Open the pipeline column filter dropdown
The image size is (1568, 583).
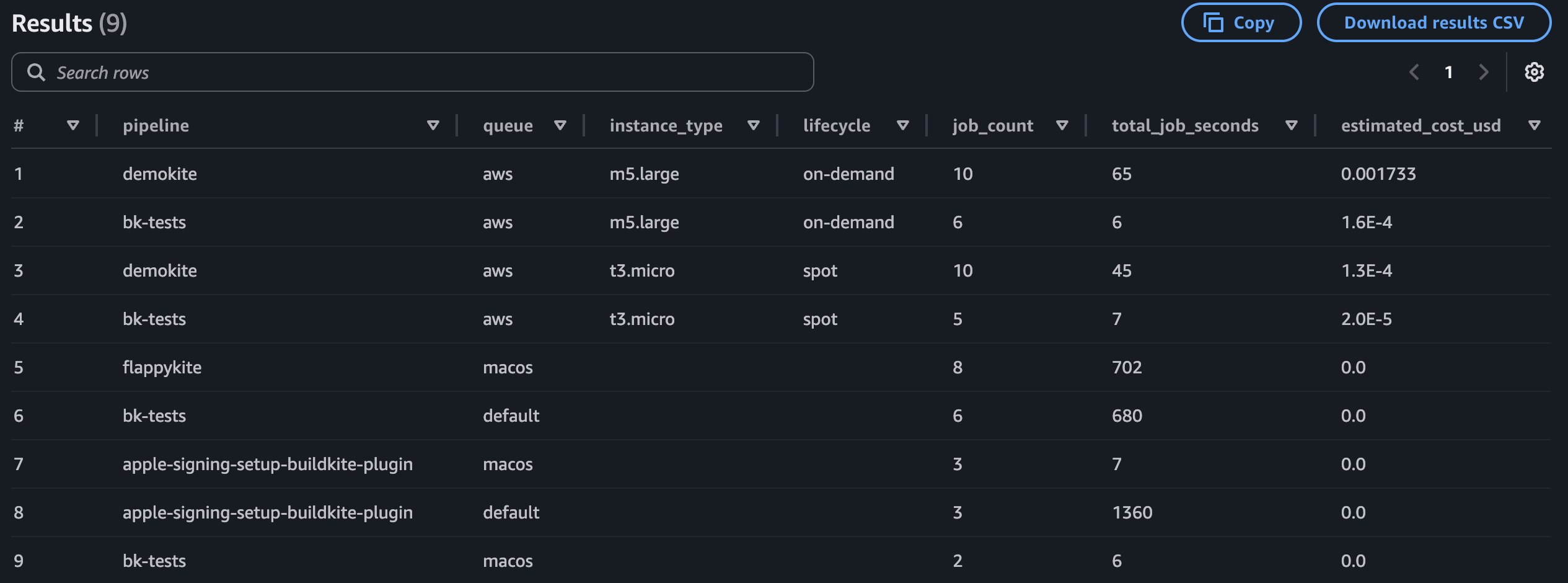433,125
